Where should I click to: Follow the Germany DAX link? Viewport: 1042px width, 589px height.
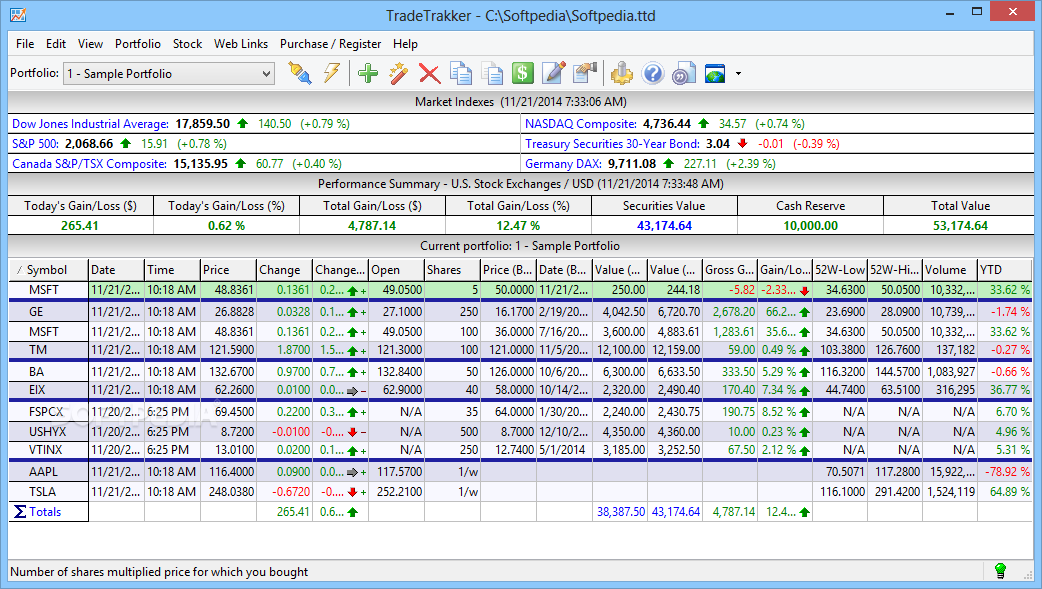[564, 164]
